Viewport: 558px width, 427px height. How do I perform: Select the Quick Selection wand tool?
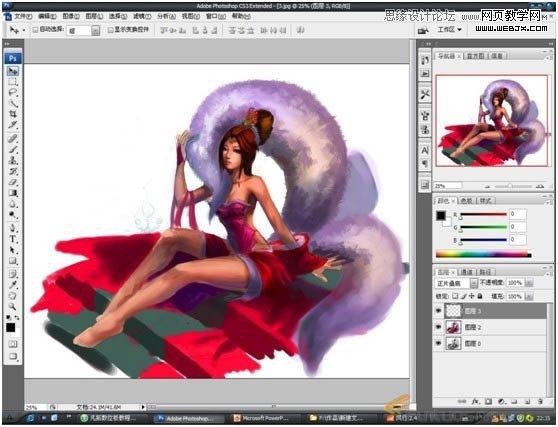[x=13, y=104]
